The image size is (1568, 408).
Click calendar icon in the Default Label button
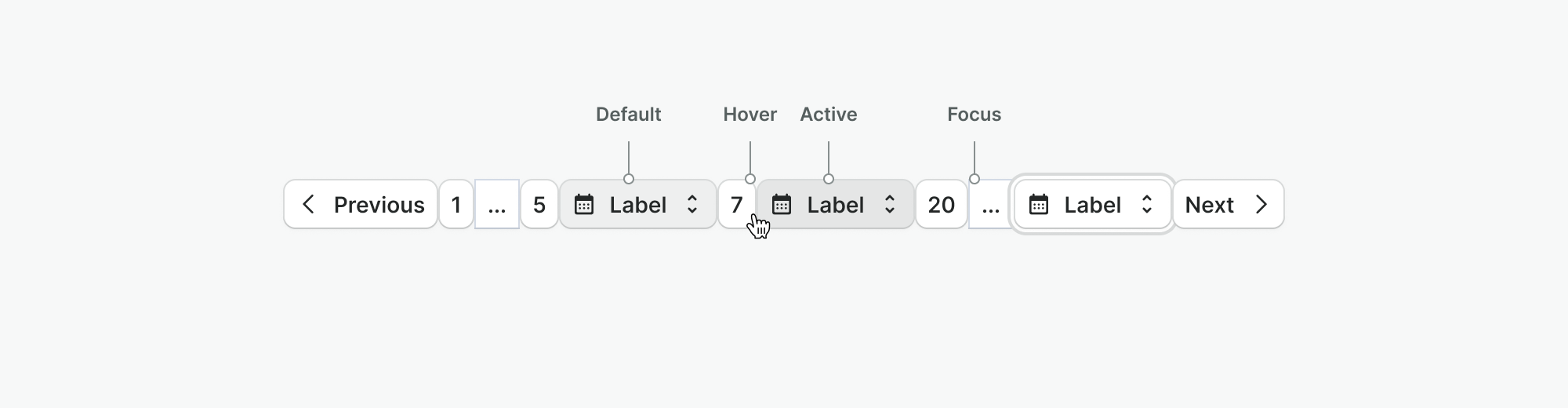click(584, 205)
